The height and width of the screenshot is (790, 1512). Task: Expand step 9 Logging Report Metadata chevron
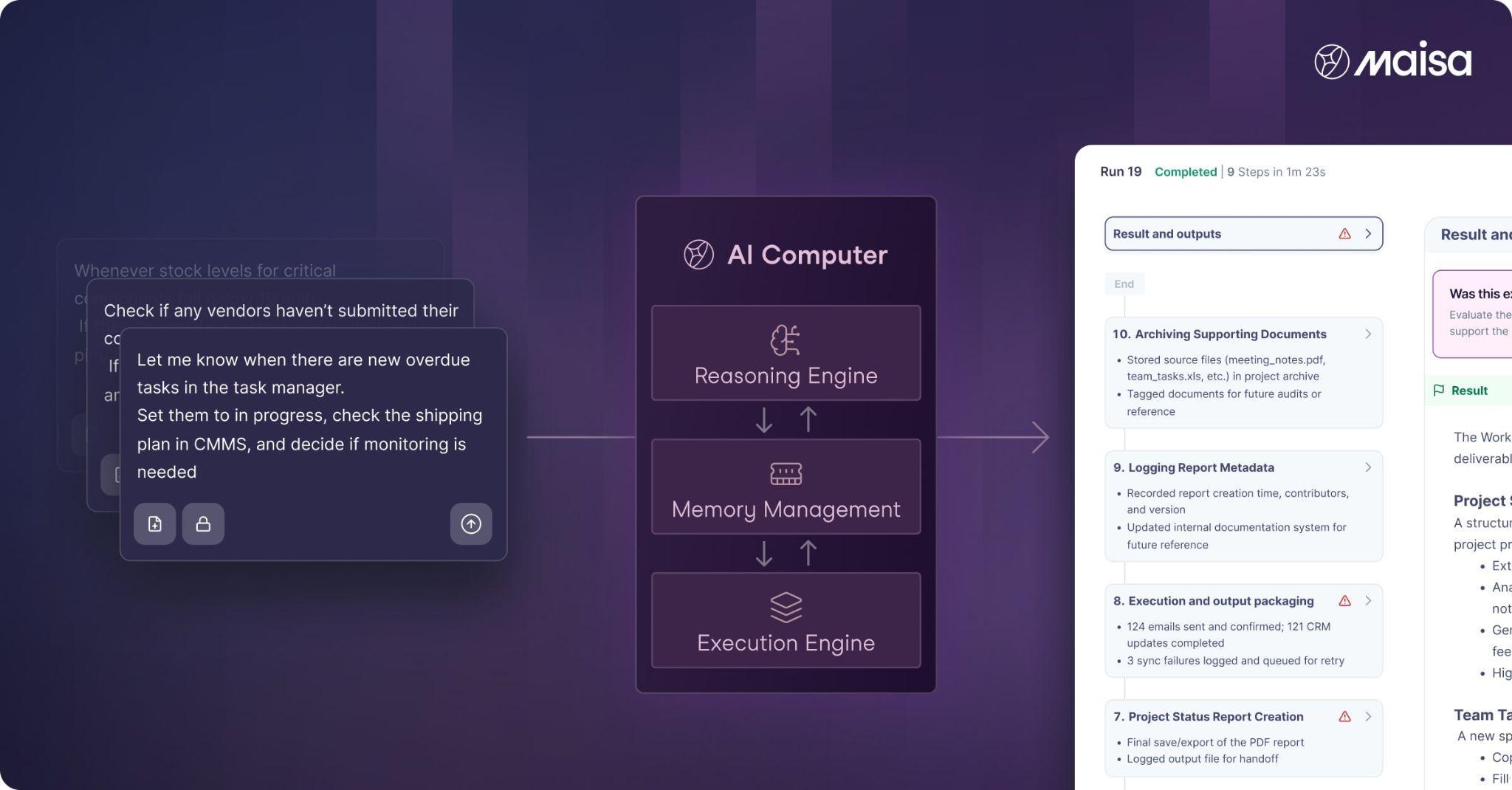tap(1368, 468)
